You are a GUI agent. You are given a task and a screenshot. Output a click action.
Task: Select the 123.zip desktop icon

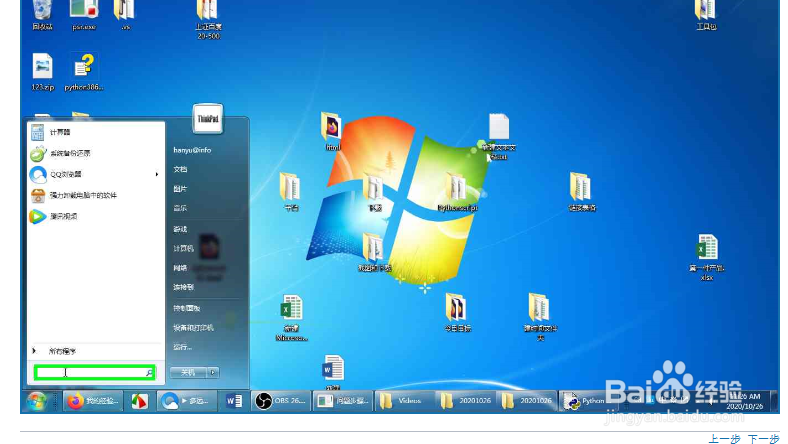point(42,72)
